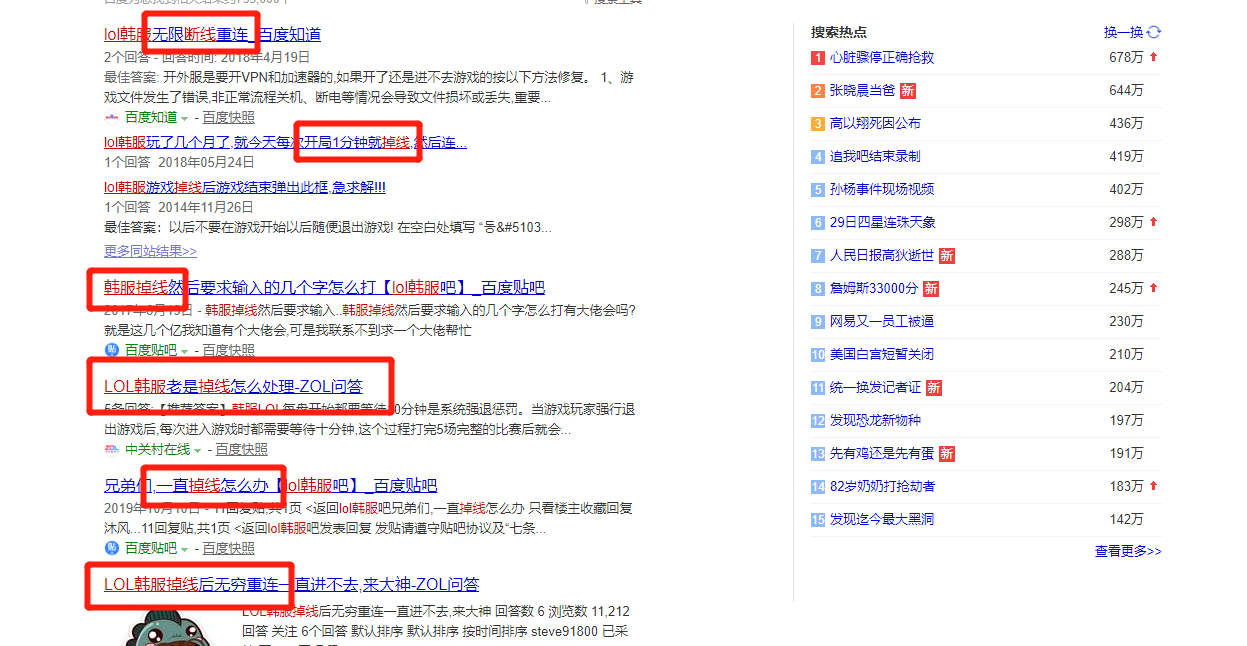Click the red up arrow beside 678万

point(1153,57)
